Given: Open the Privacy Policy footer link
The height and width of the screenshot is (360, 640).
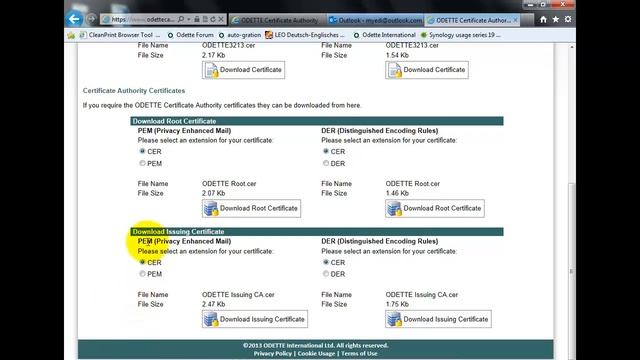Looking at the screenshot, I should pyautogui.click(x=273, y=353).
